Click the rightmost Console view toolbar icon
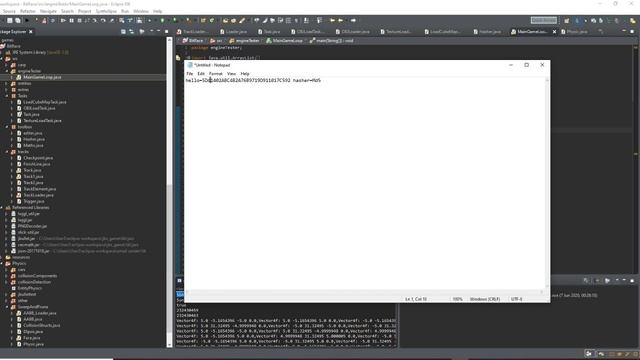The image size is (640, 360). click(x=632, y=280)
